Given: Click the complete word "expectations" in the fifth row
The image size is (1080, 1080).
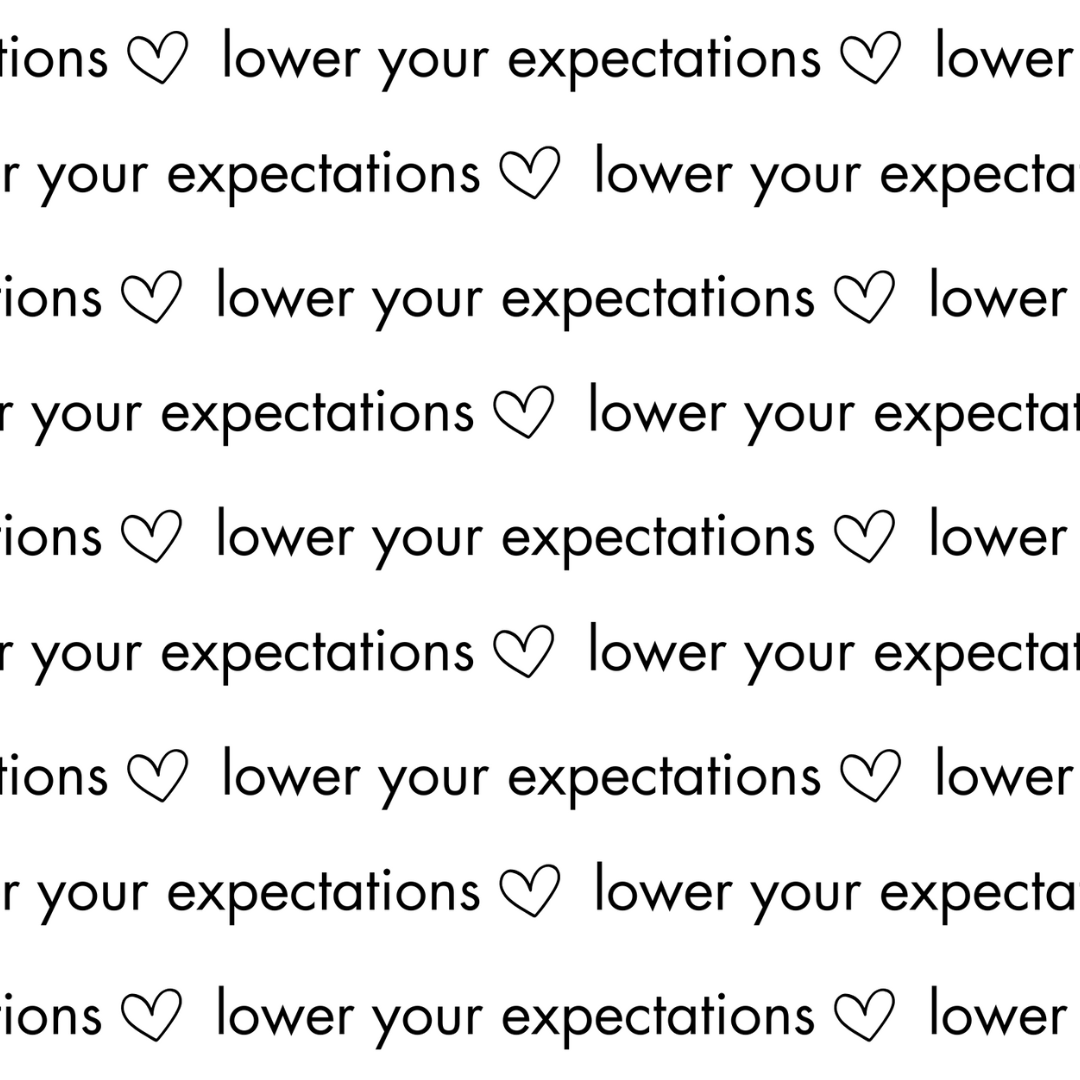Looking at the screenshot, I should click(658, 538).
